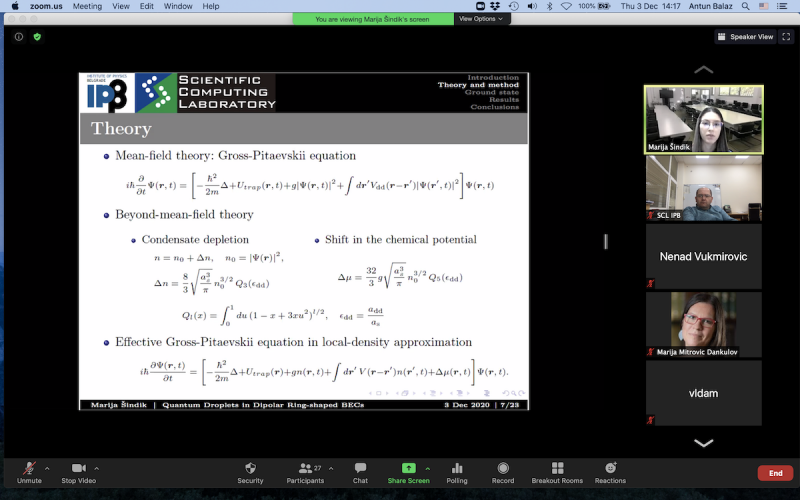Open the Chat panel
This screenshot has width=800, height=500.
click(360, 468)
